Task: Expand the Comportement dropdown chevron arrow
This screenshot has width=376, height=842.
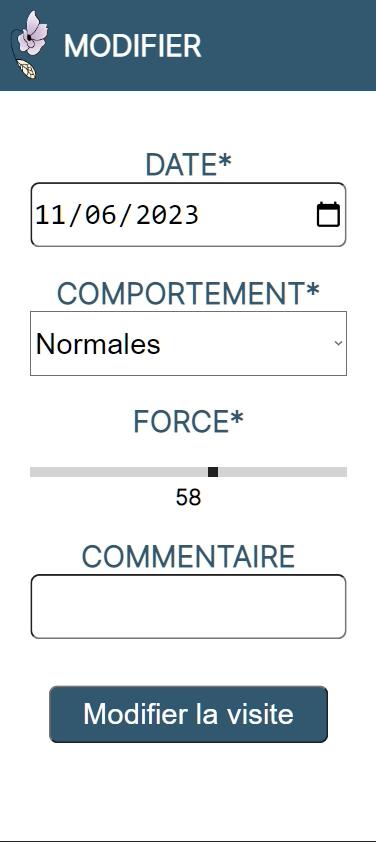Action: tap(338, 343)
